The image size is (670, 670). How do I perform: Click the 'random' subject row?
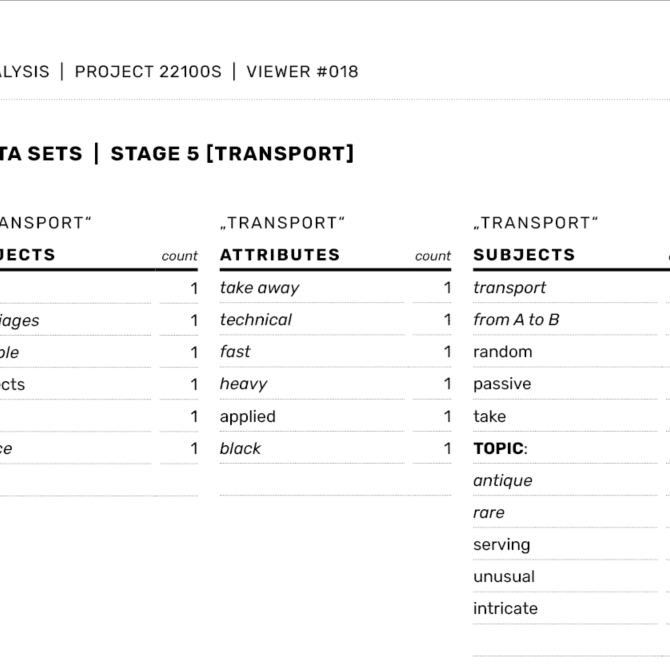[503, 352]
